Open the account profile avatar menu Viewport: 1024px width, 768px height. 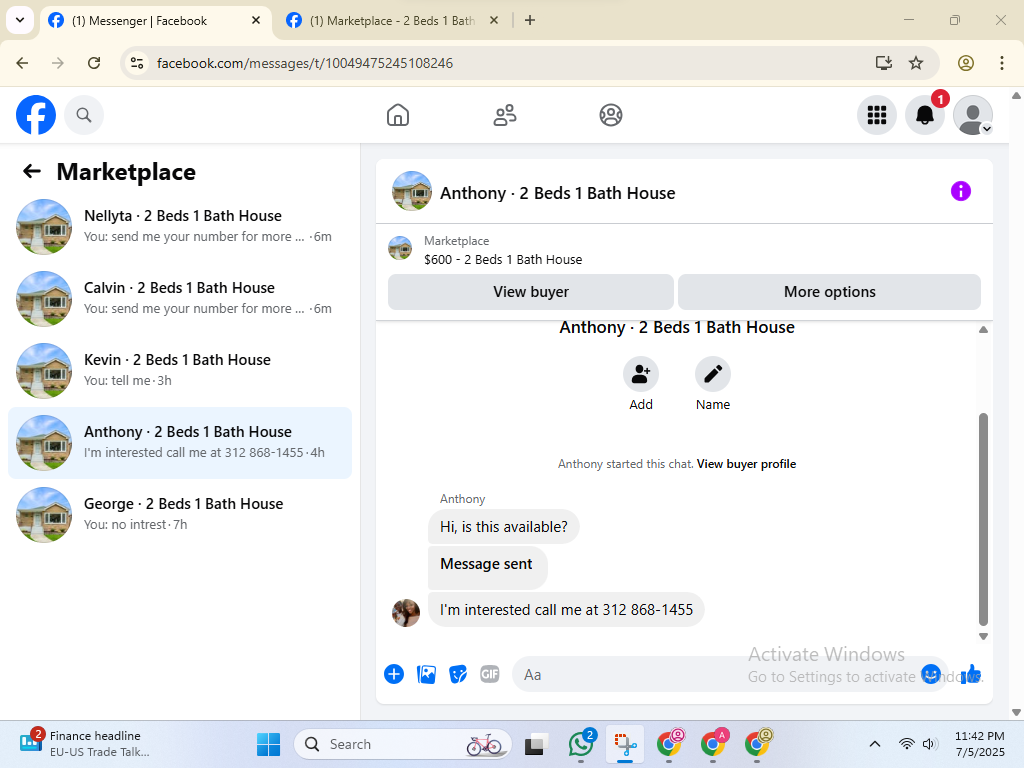[x=973, y=115]
